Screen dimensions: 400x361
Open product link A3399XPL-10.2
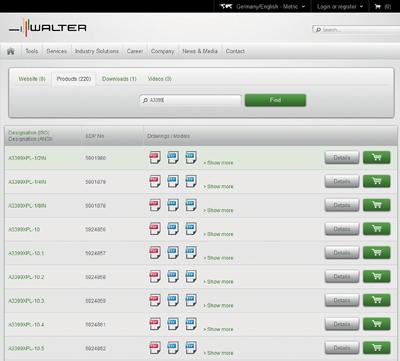(26, 277)
